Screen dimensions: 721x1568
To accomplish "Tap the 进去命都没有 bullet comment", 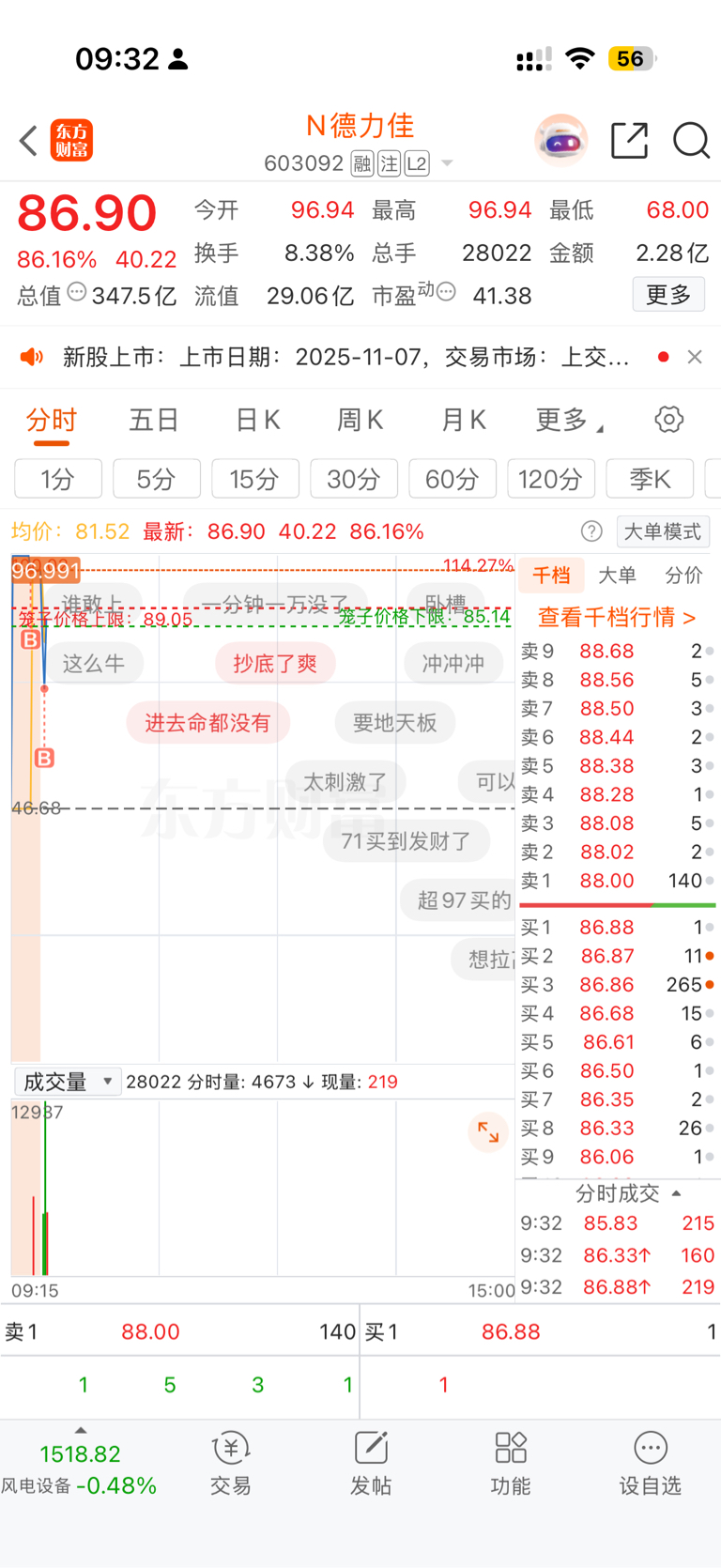I will [207, 722].
